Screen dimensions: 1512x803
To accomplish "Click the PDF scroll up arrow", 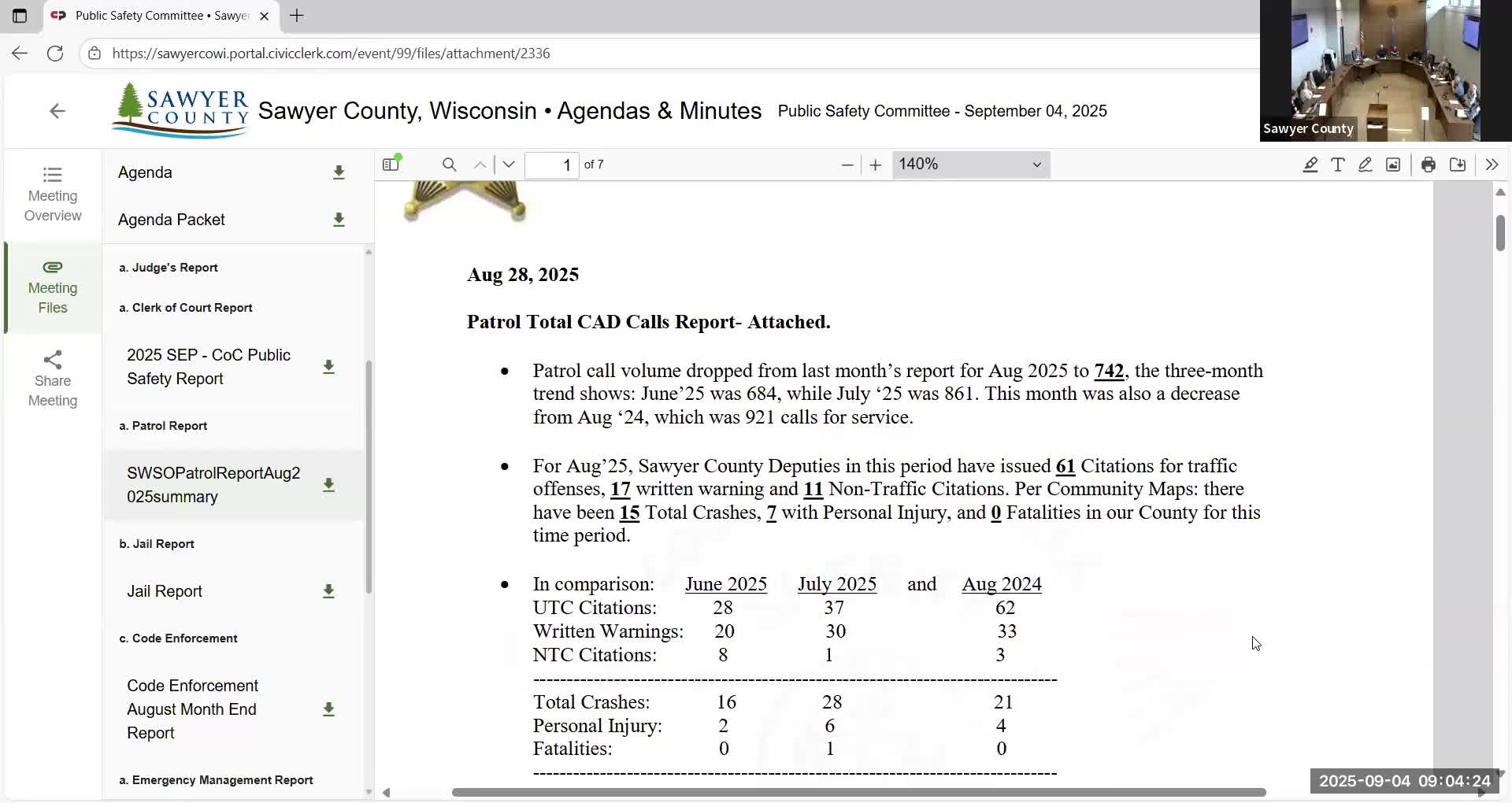I will tap(1500, 192).
